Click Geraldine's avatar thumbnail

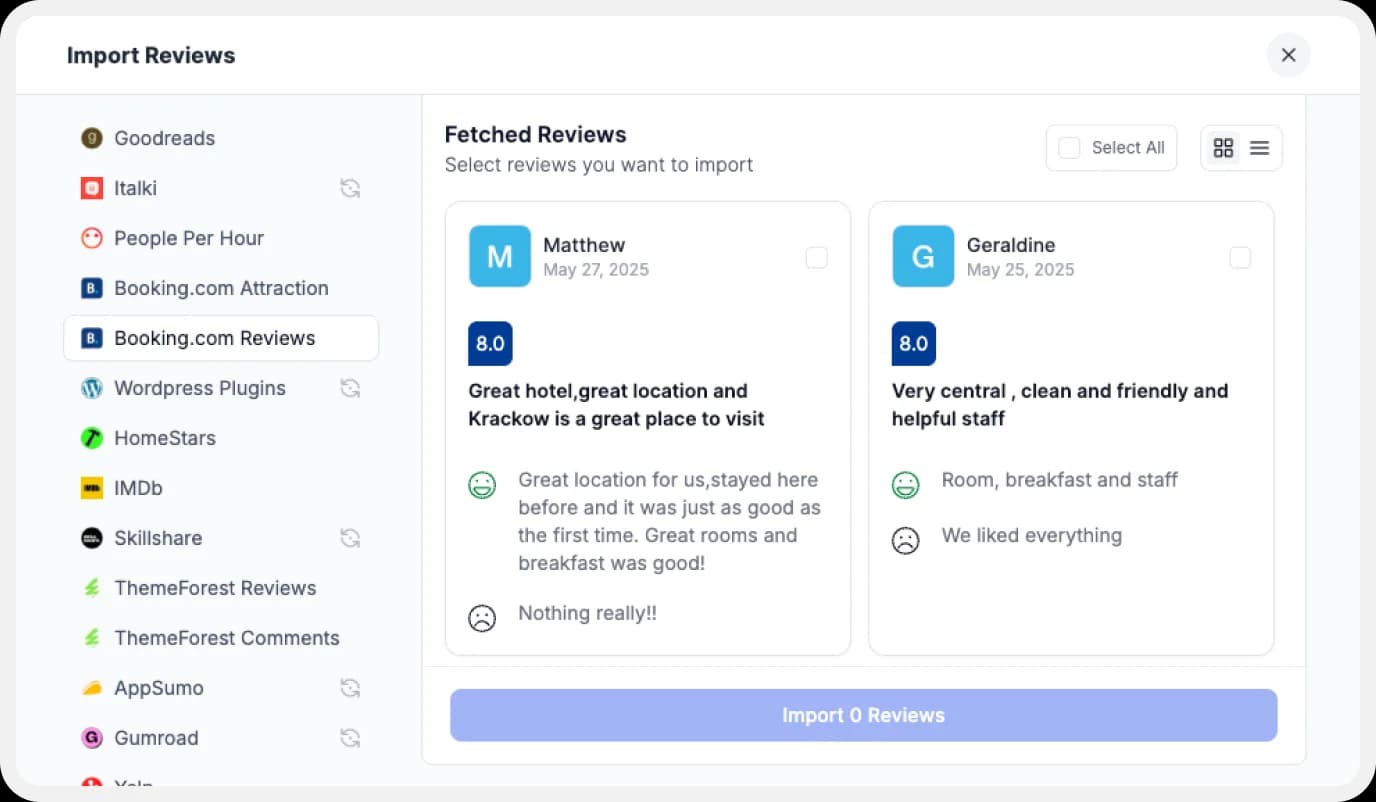[x=923, y=256]
